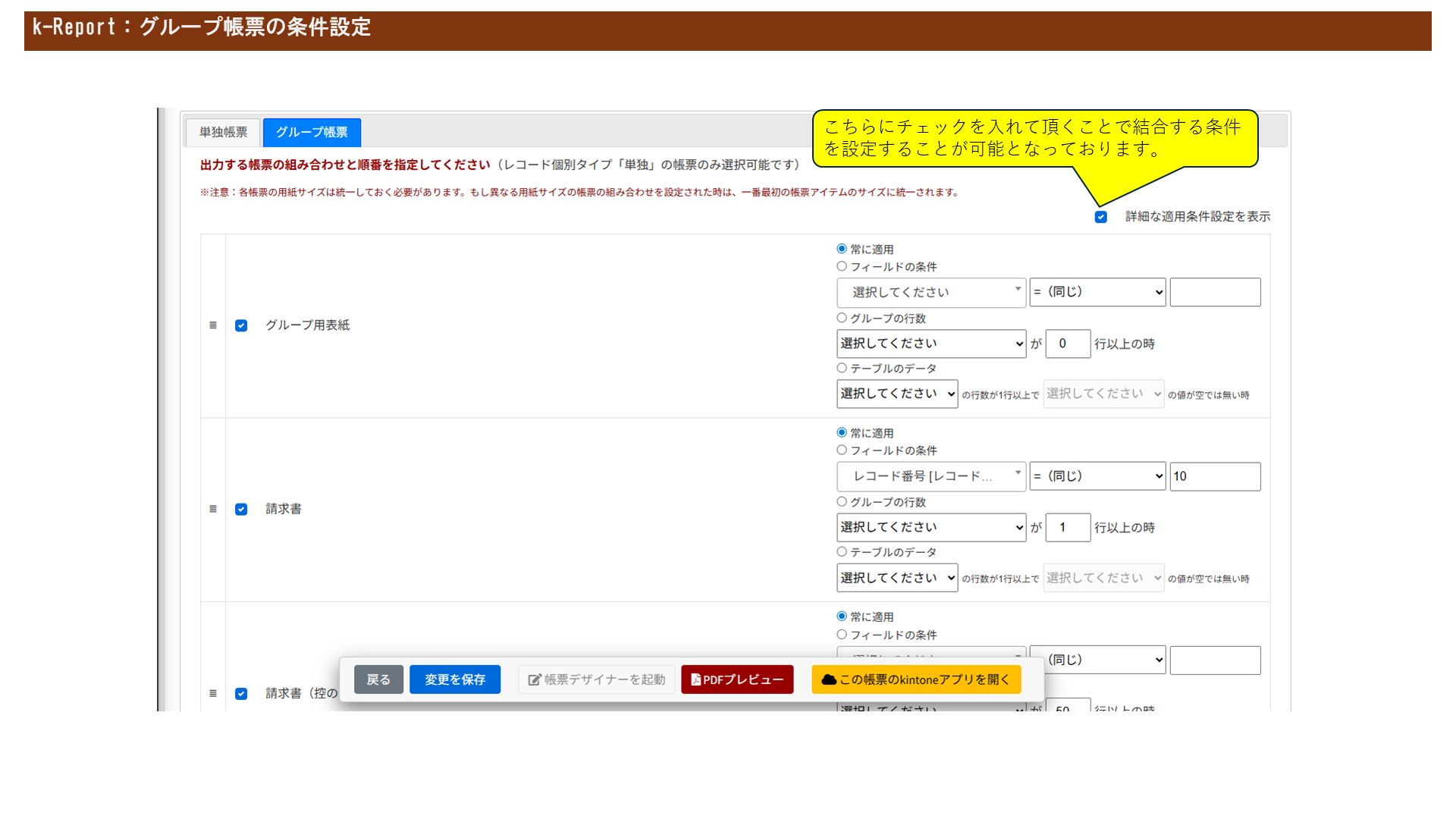
Task: Launch the 帳票デザイナーを起動 edit icon button
Action: pyautogui.click(x=597, y=679)
